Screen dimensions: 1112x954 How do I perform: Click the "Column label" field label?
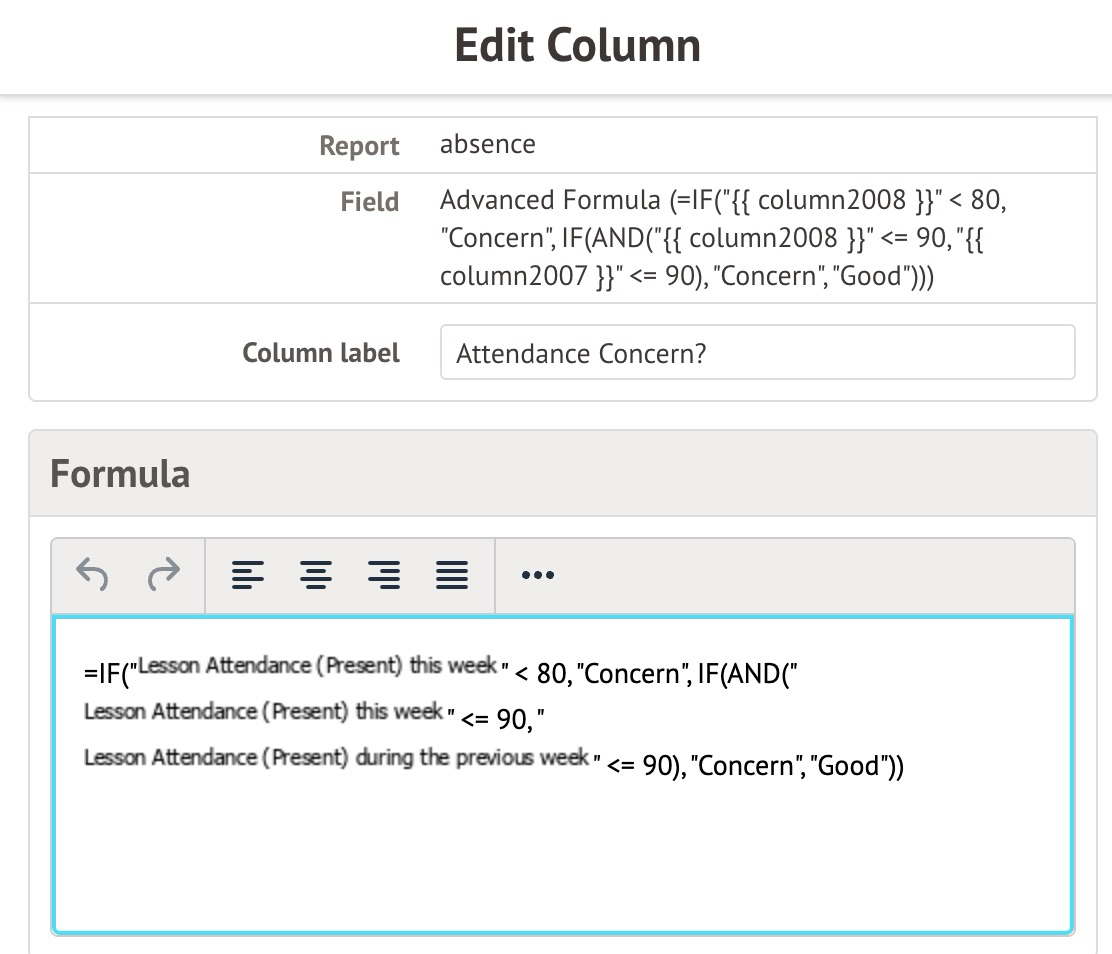[321, 353]
